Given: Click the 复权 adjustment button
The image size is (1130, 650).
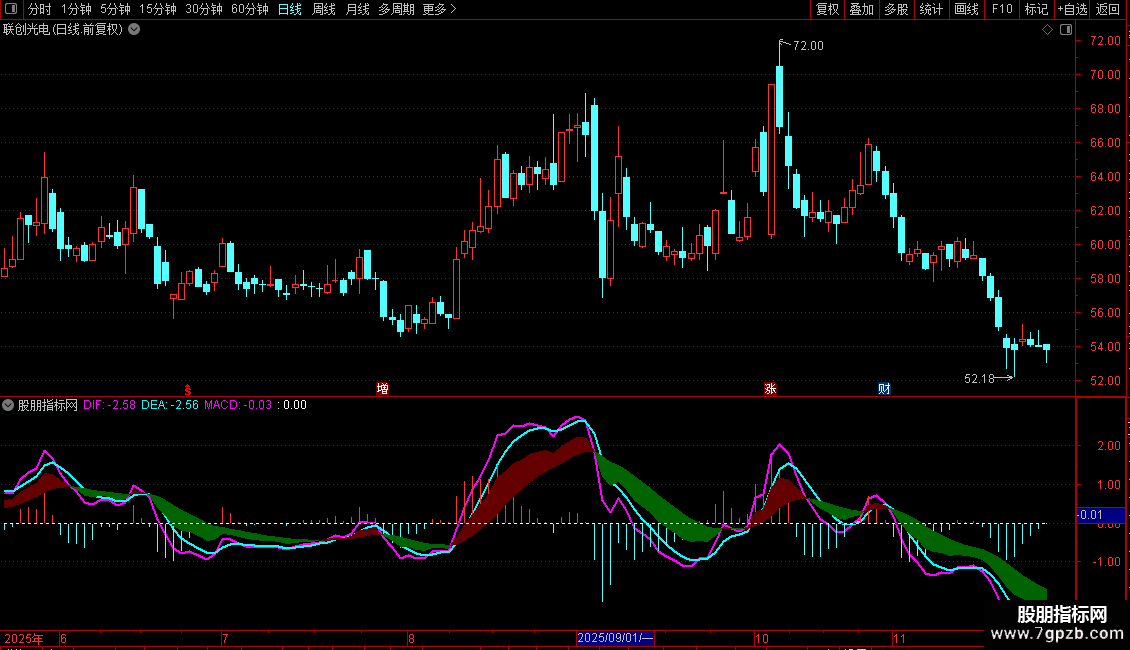Looking at the screenshot, I should [827, 9].
